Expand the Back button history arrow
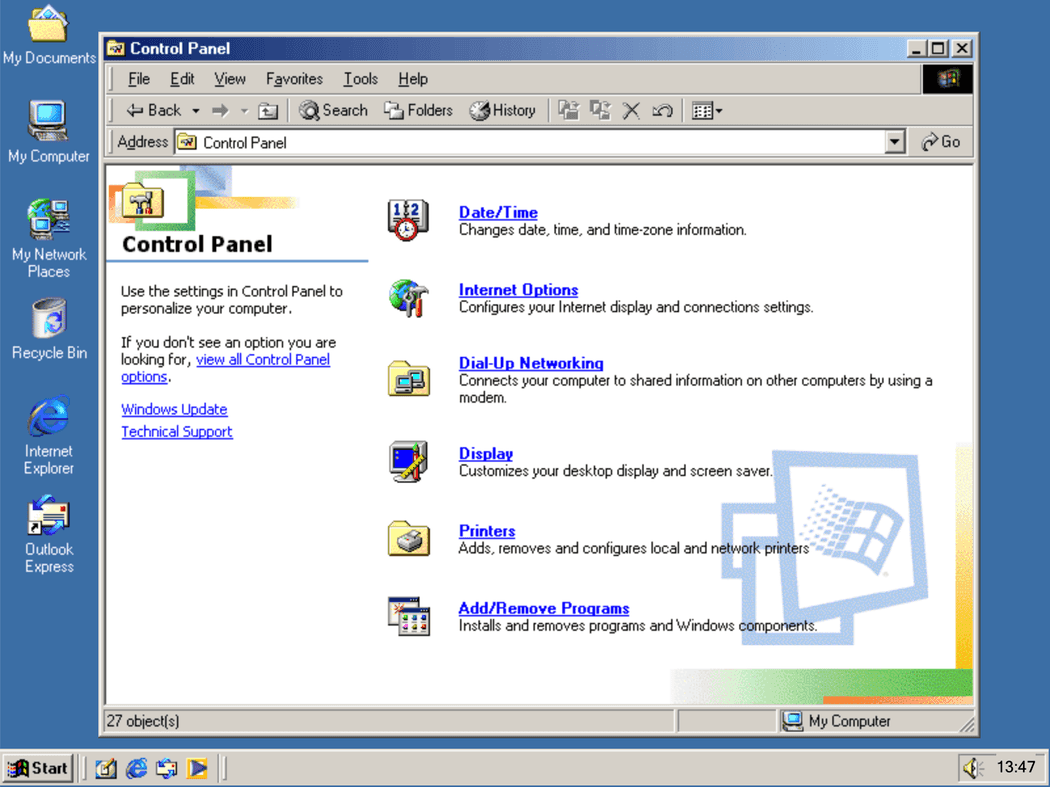 [196, 110]
